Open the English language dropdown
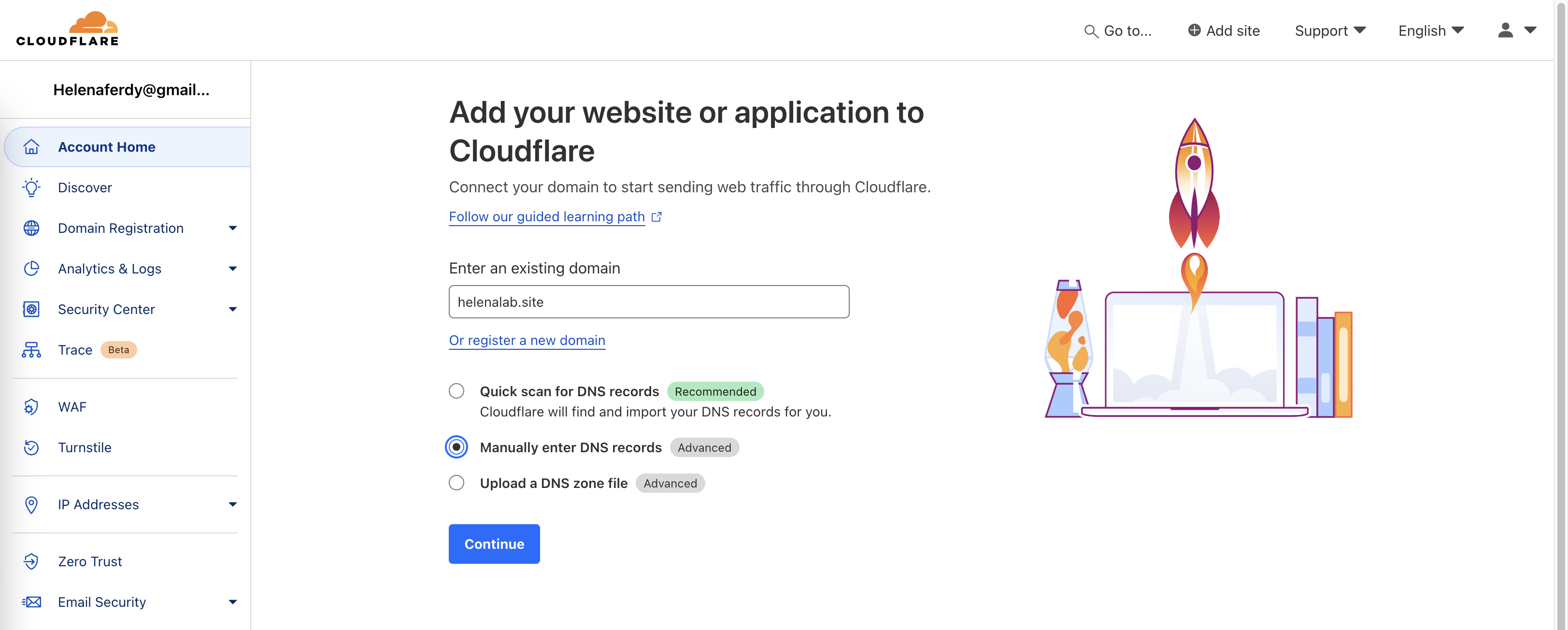The image size is (1568, 630). (1430, 31)
